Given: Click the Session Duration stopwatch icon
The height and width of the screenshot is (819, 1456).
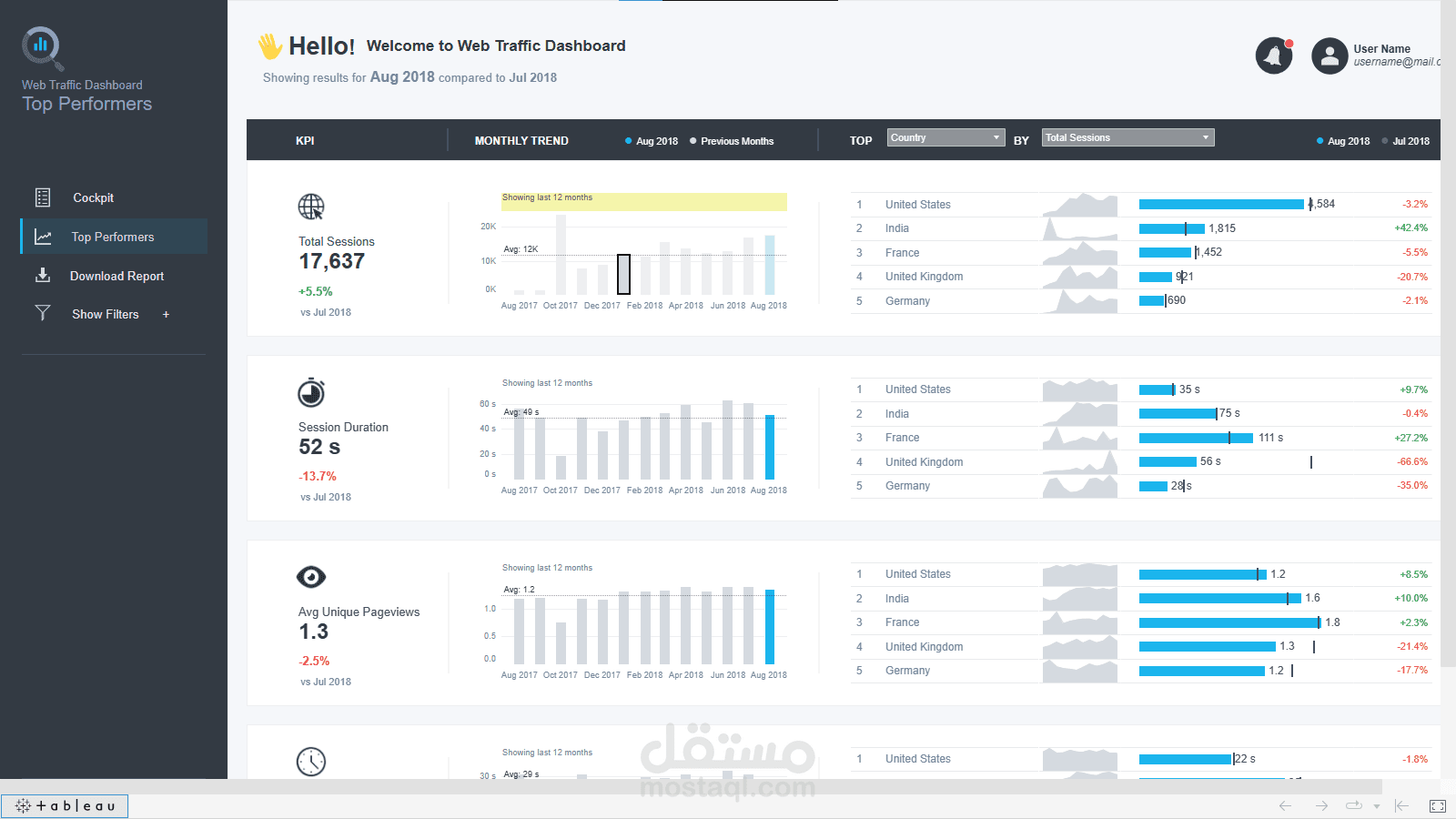Looking at the screenshot, I should (310, 392).
